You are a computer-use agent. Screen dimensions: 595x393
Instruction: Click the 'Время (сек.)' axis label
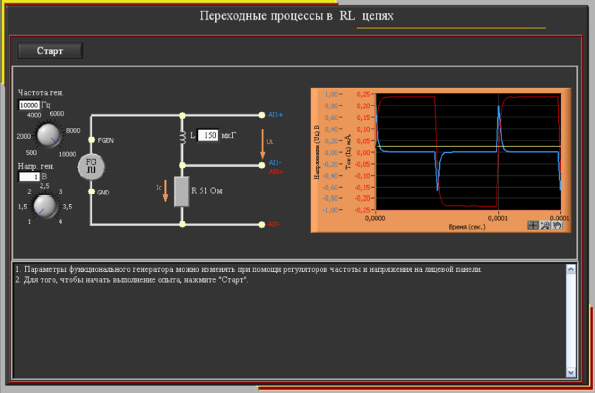click(x=467, y=227)
